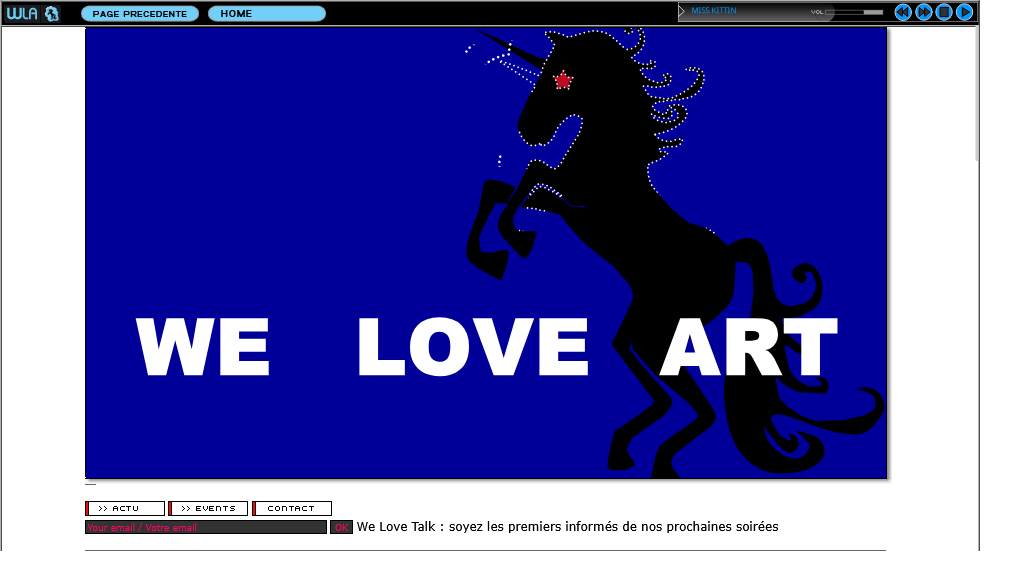The image size is (1024, 576).
Task: Stop the music player
Action: [944, 12]
